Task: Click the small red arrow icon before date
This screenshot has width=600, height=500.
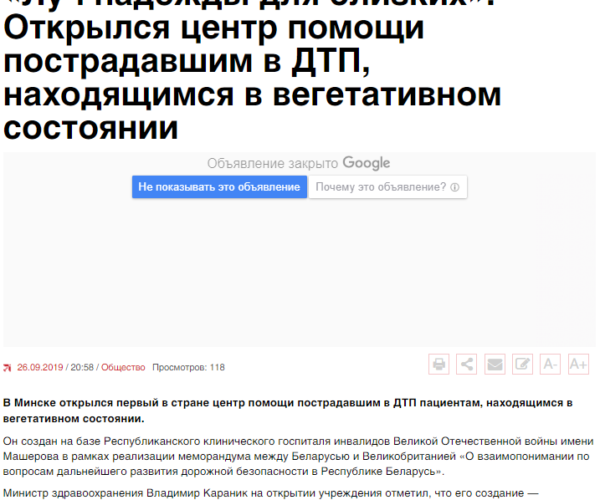Action: point(7,368)
